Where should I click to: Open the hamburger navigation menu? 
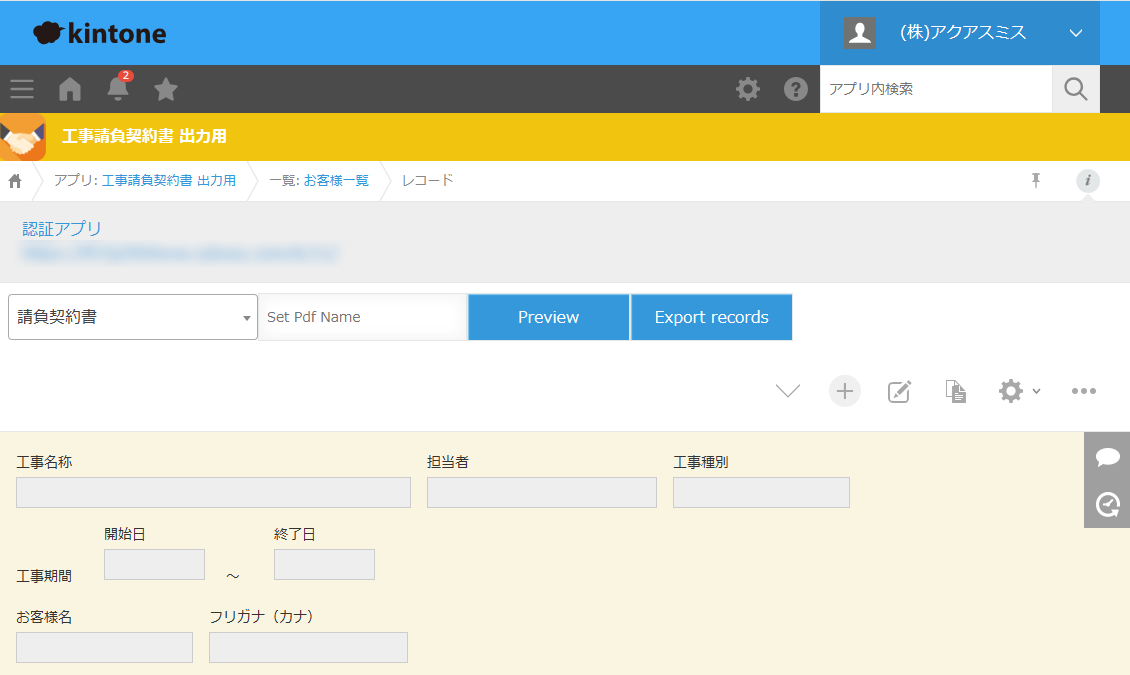coord(22,89)
